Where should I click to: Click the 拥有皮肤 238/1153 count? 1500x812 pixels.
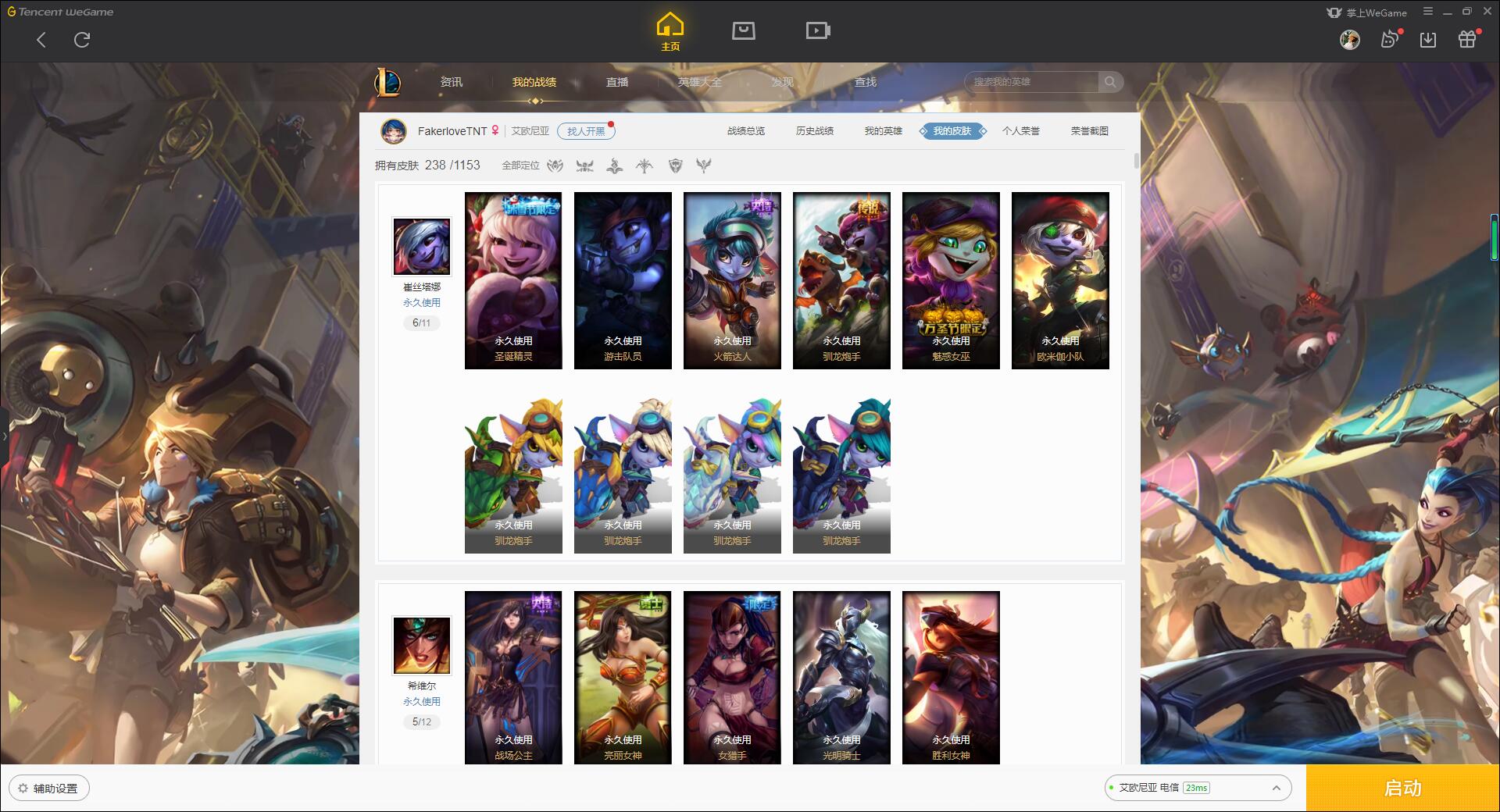(x=427, y=166)
